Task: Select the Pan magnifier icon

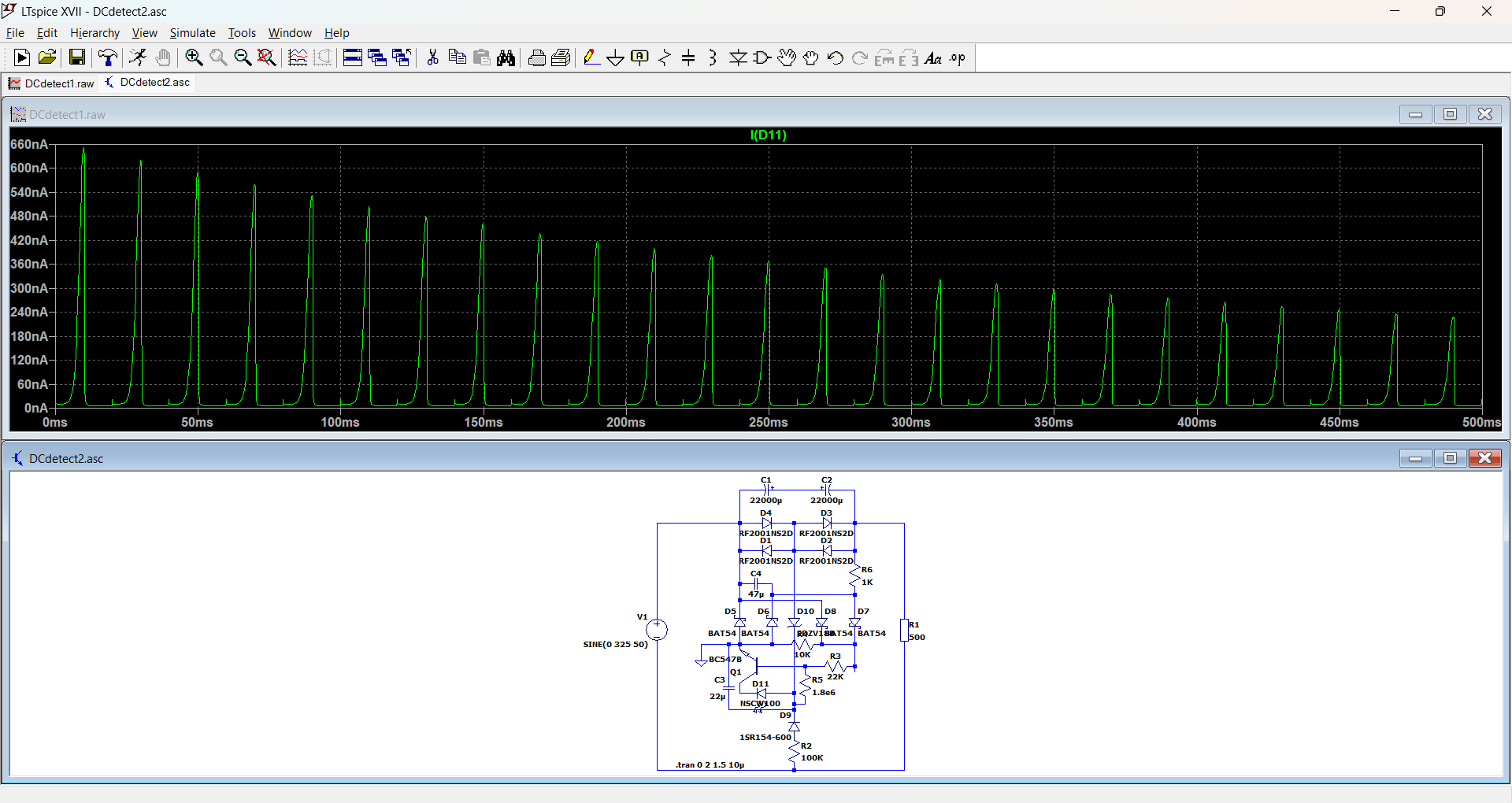Action: point(218,57)
